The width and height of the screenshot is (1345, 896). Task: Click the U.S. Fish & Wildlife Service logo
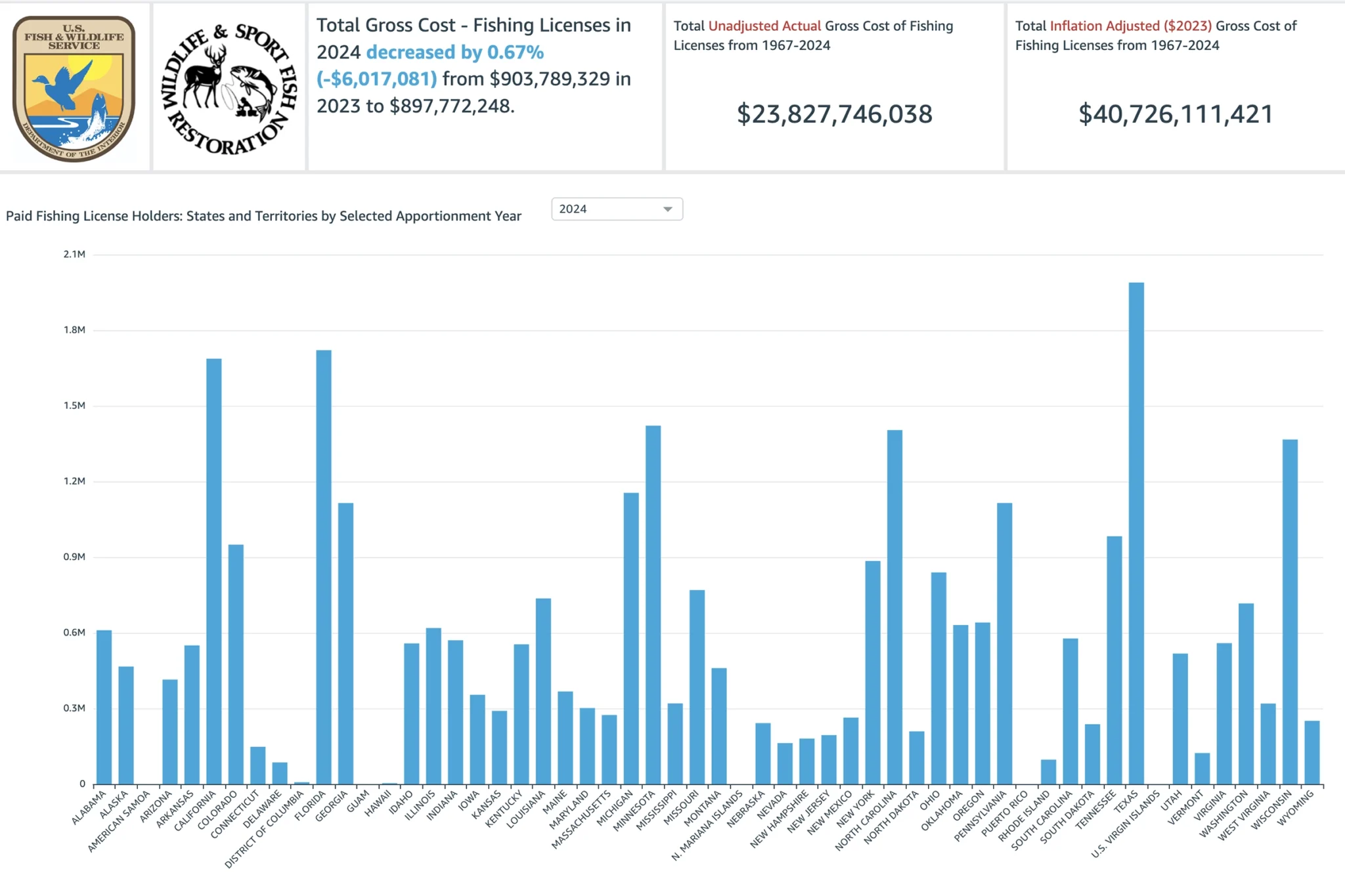pyautogui.click(x=74, y=89)
